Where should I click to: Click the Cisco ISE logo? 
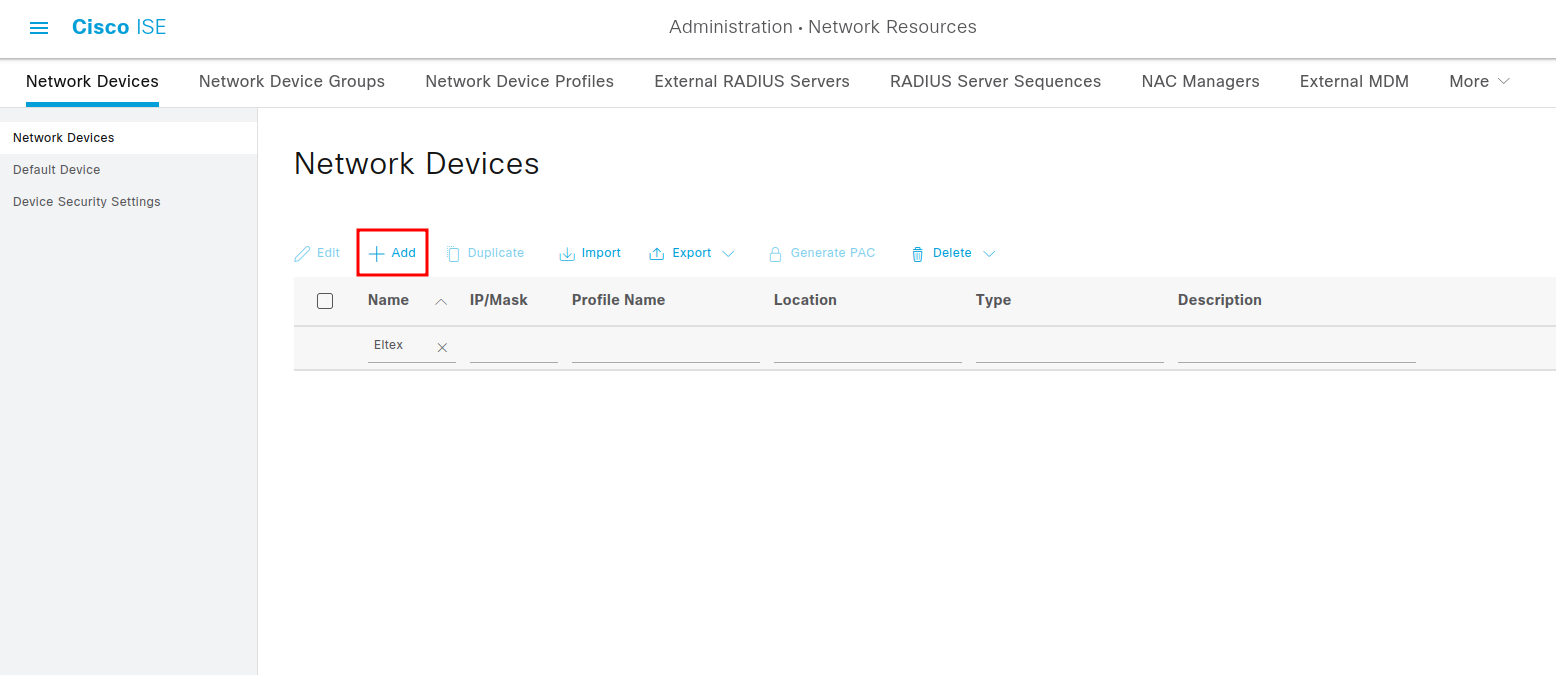click(x=119, y=27)
